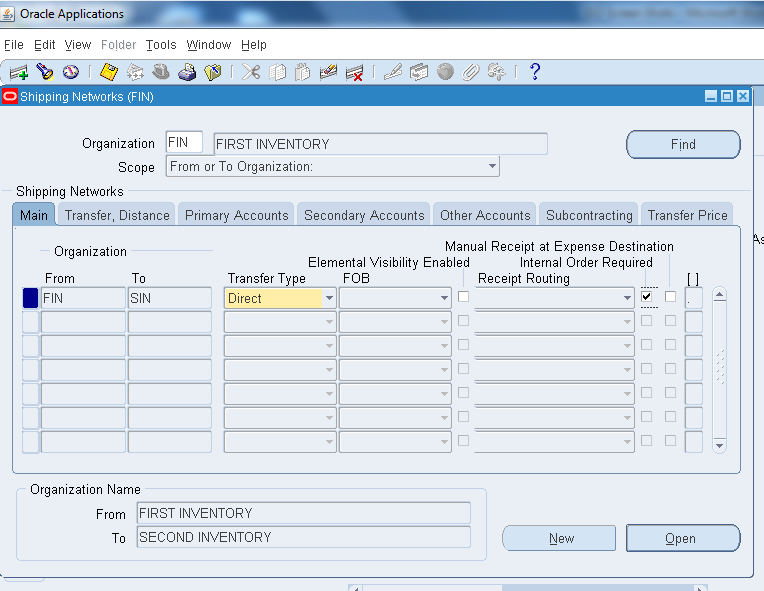Image resolution: width=764 pixels, height=591 pixels.
Task: Click the Cut scissors icon
Action: click(251, 72)
